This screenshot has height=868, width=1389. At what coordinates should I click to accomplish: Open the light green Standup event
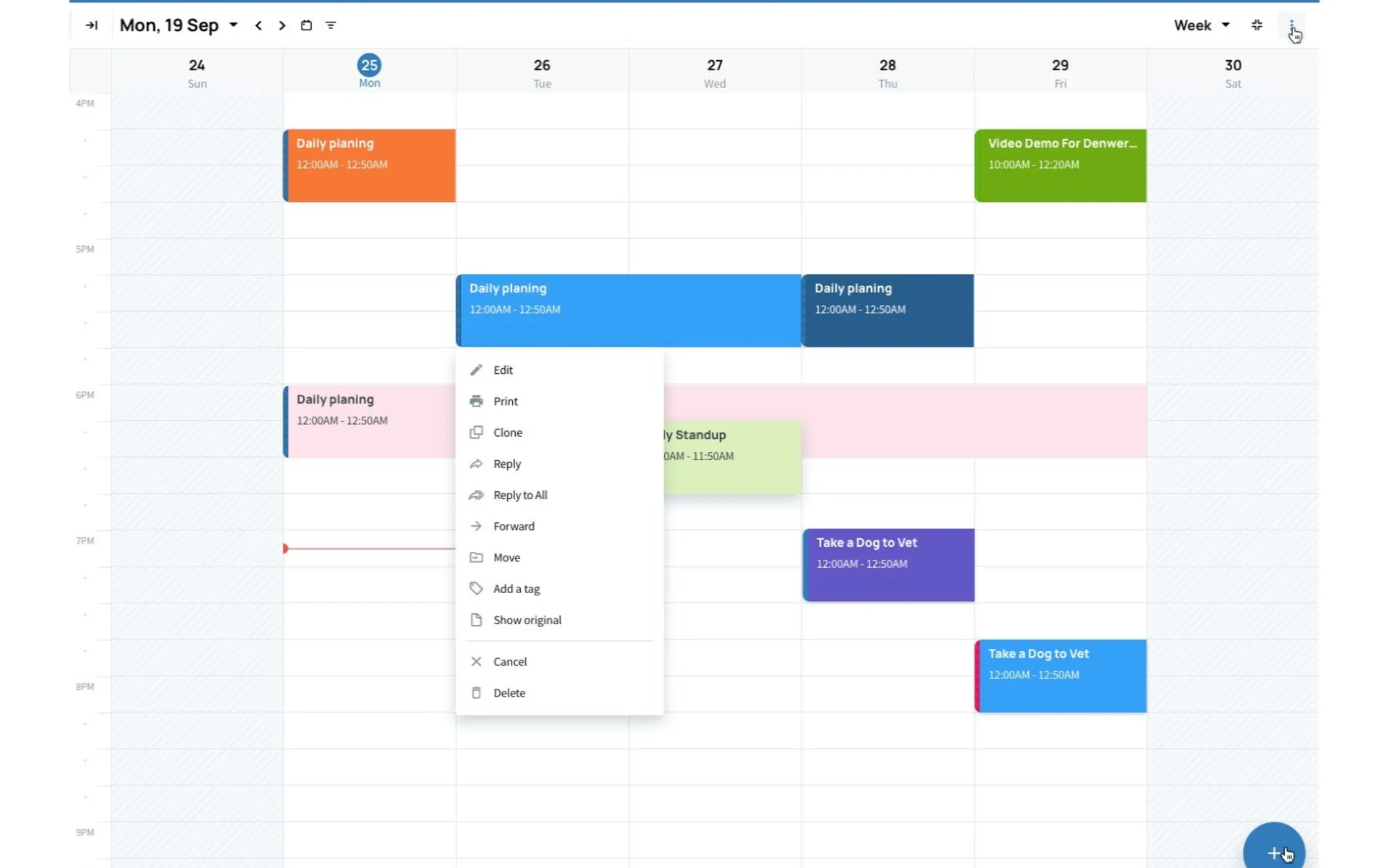732,457
